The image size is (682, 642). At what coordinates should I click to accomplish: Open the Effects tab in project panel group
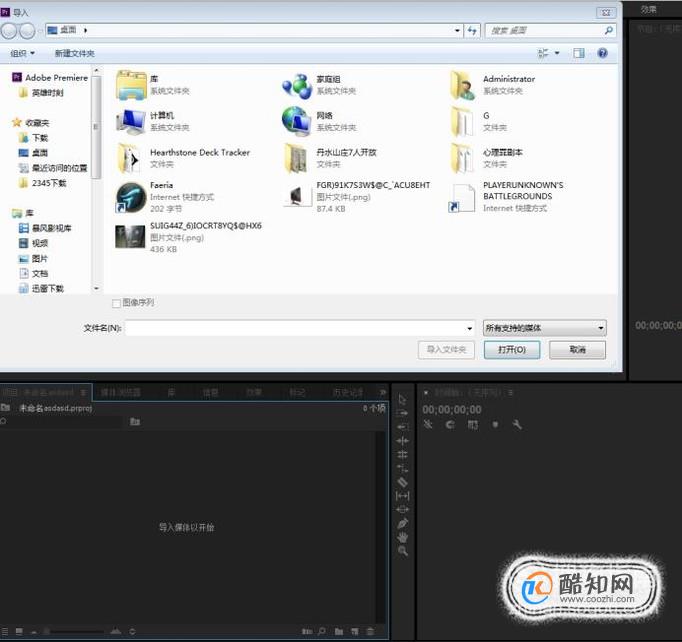pyautogui.click(x=254, y=393)
